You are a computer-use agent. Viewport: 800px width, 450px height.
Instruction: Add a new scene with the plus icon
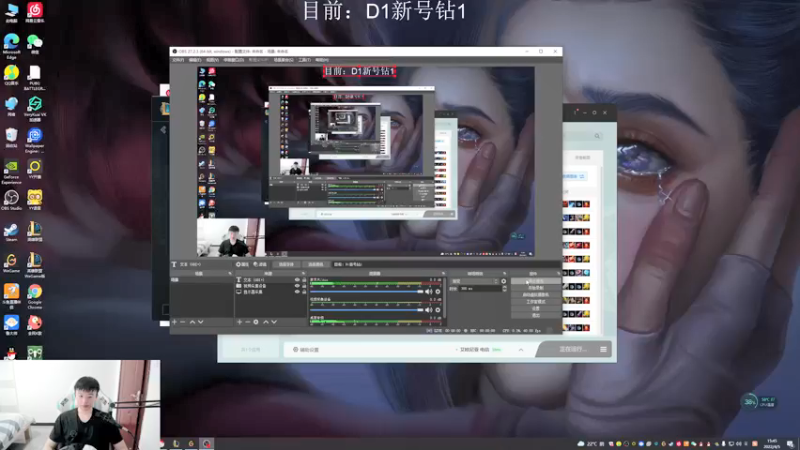click(174, 322)
